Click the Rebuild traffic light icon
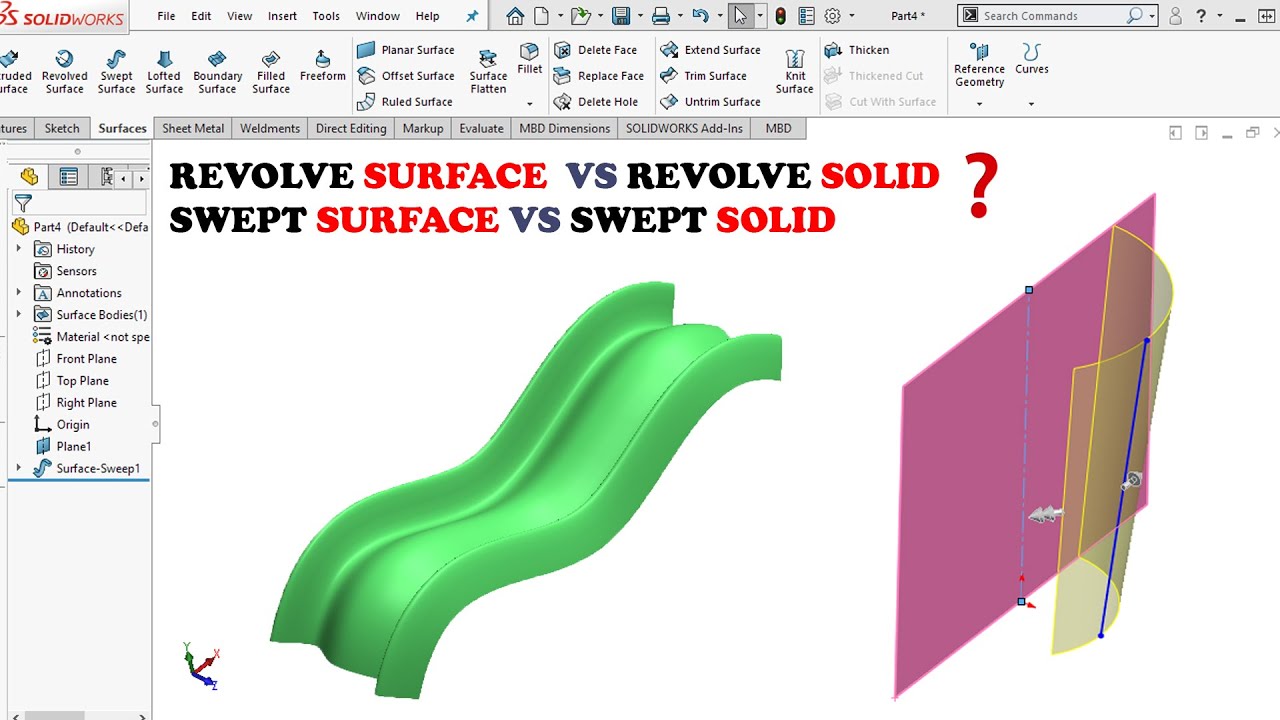This screenshot has height=720, width=1280. pos(780,16)
